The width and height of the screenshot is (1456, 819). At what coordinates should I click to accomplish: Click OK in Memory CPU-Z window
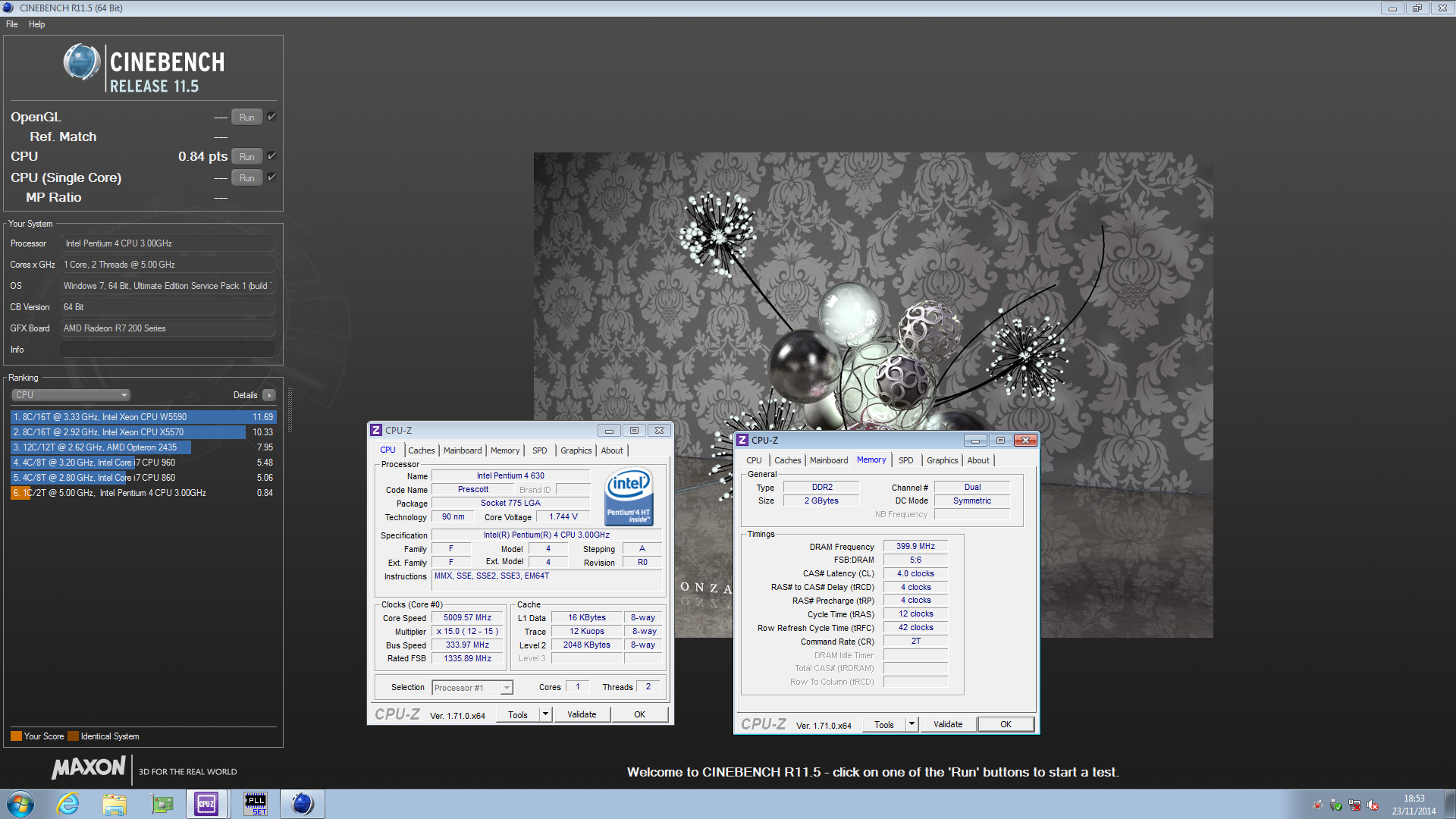pyautogui.click(x=1006, y=724)
